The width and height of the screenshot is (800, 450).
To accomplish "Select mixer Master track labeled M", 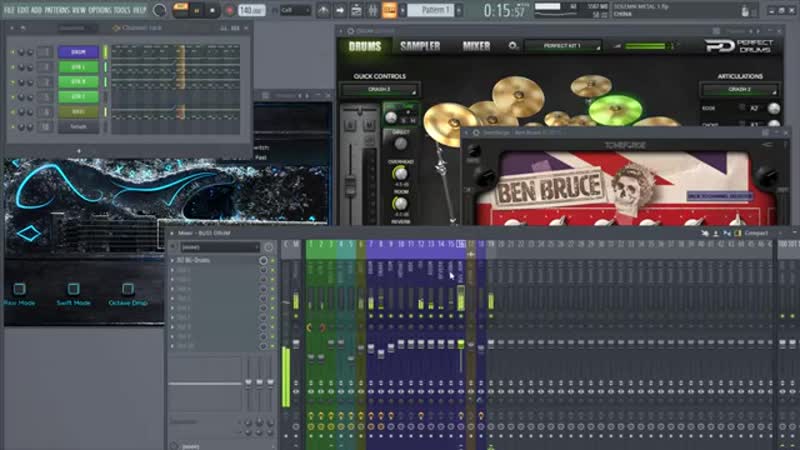I will tap(296, 244).
